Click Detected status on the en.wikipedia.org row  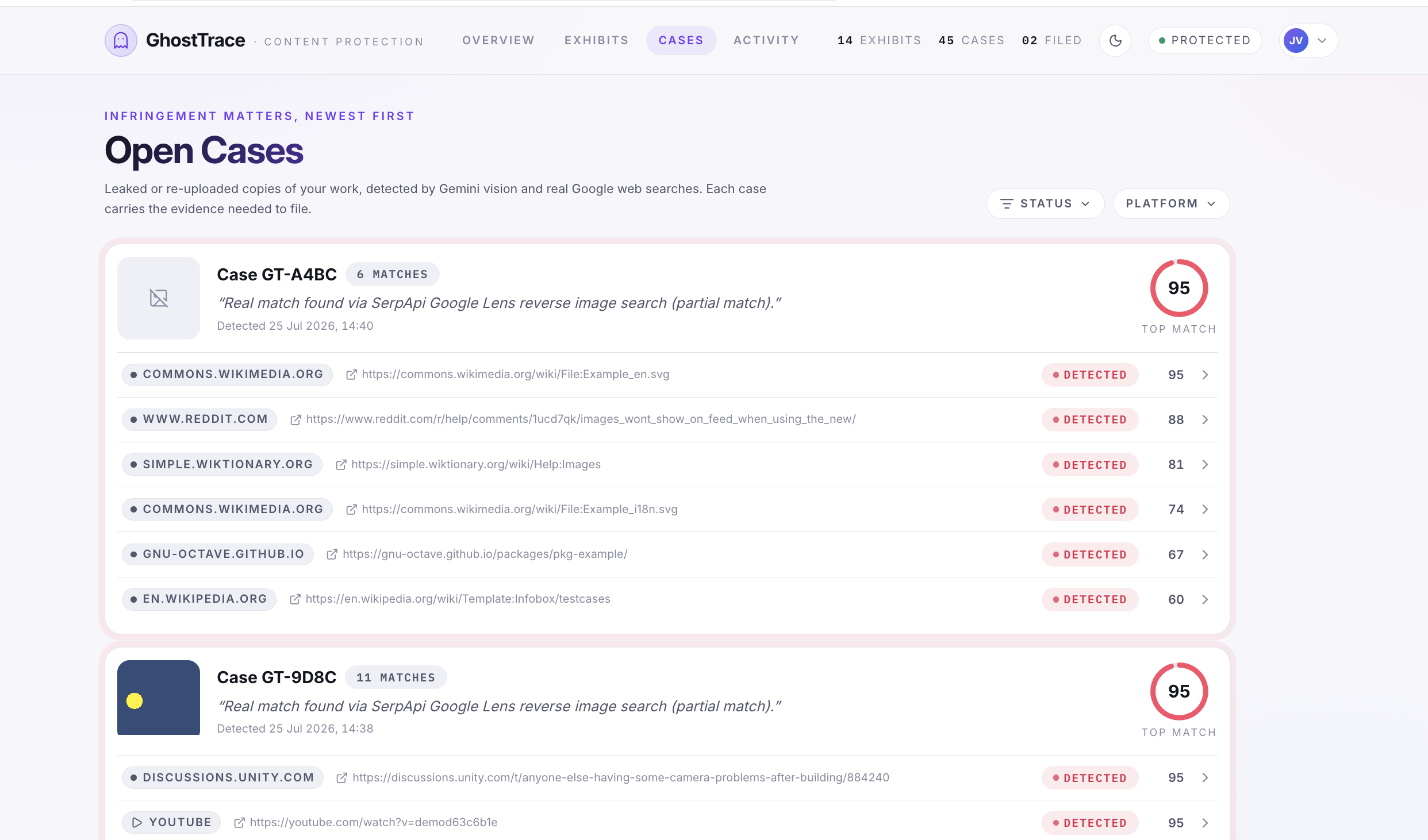click(1090, 599)
